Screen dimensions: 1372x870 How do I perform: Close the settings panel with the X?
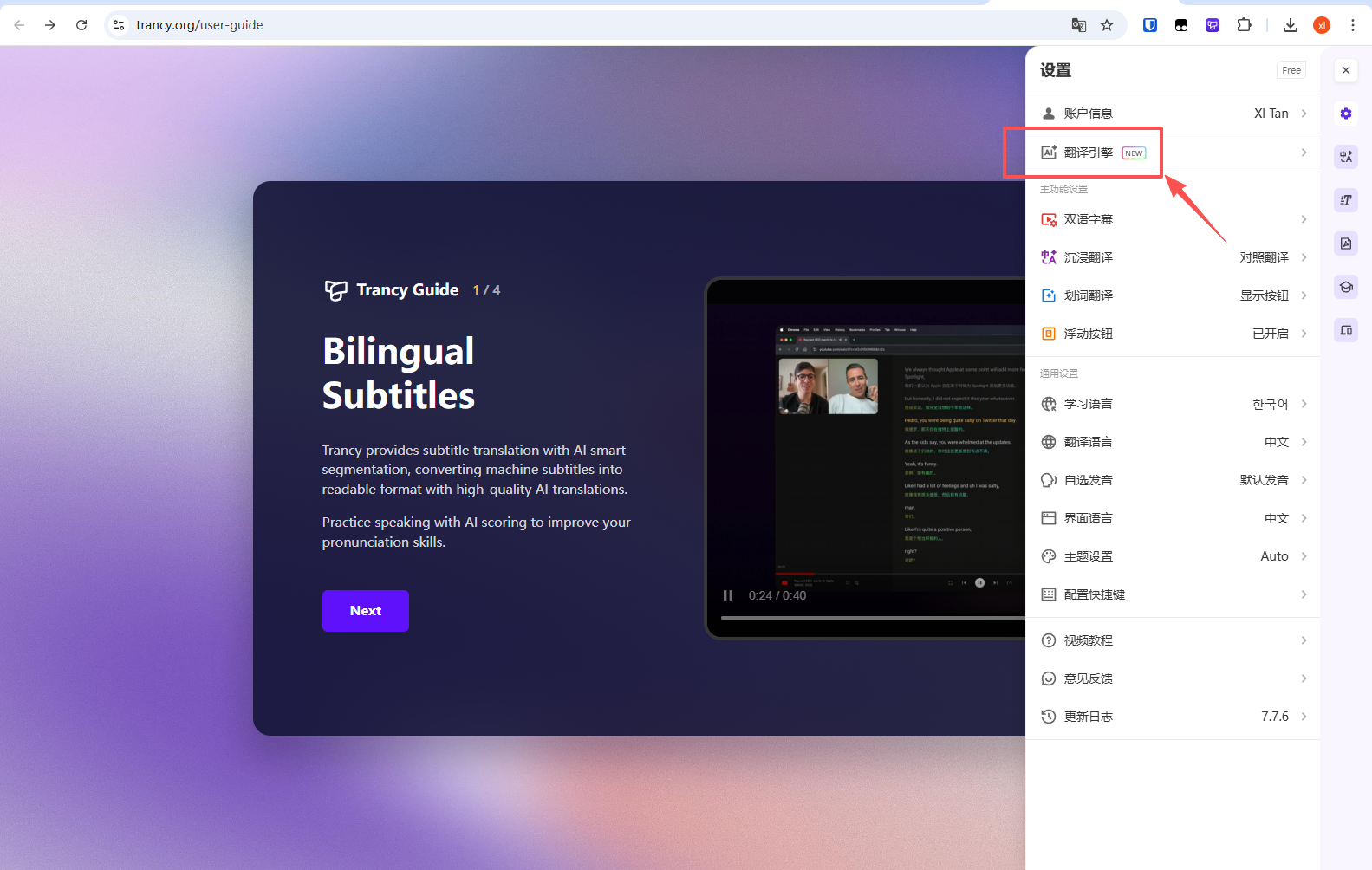click(x=1346, y=70)
